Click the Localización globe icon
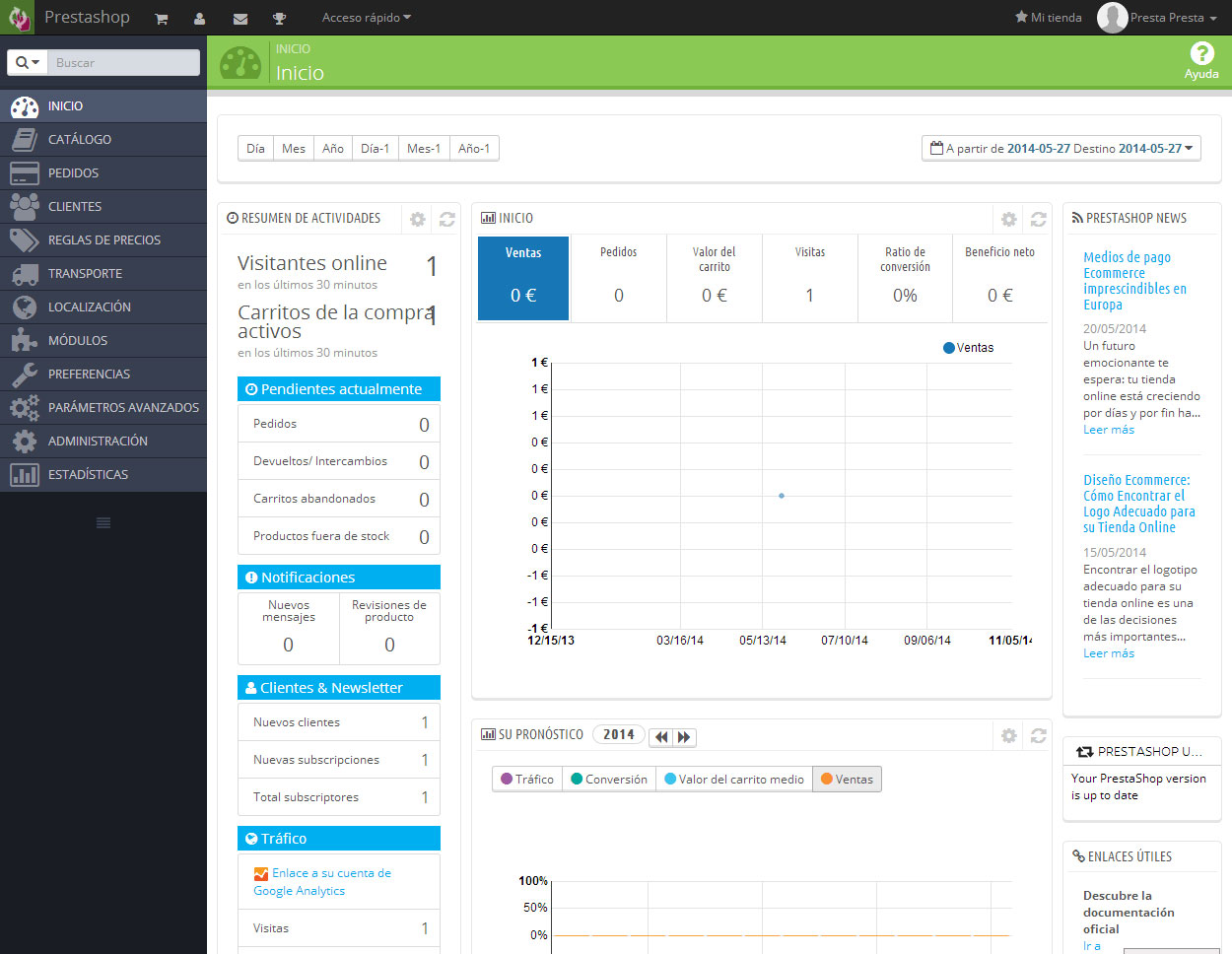This screenshot has width=1232, height=954. coord(24,307)
